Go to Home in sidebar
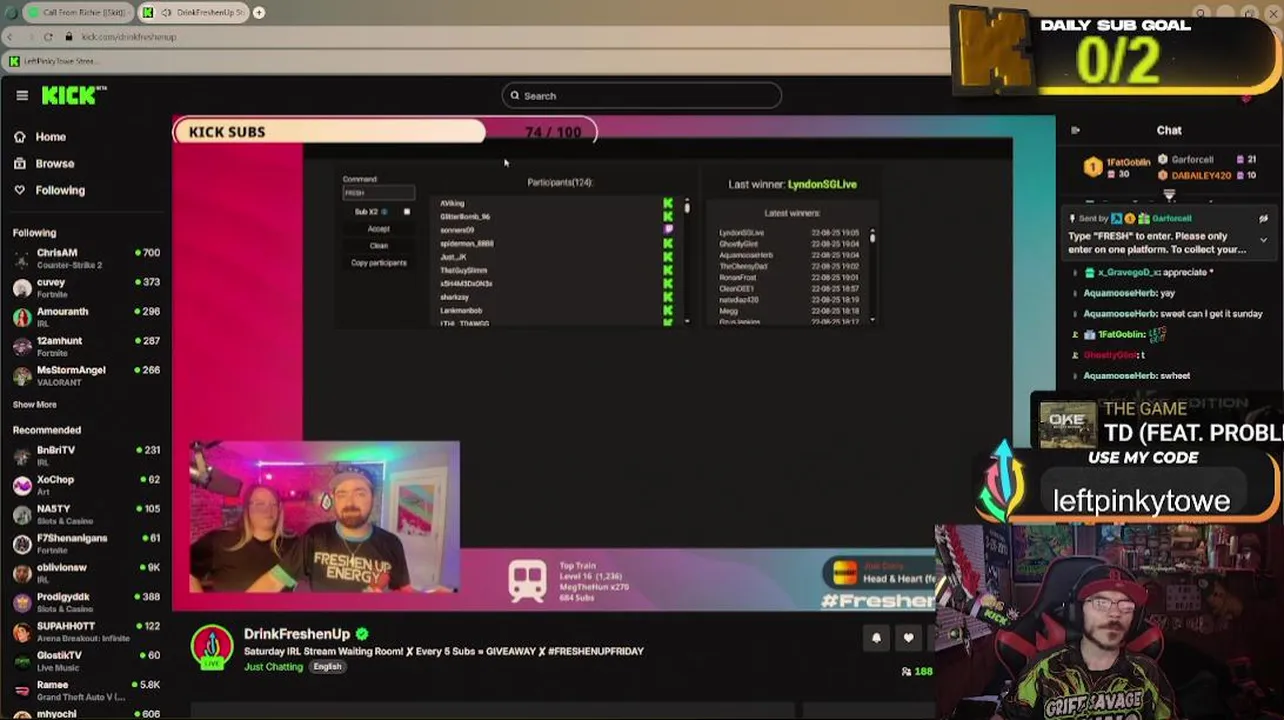 coord(50,137)
